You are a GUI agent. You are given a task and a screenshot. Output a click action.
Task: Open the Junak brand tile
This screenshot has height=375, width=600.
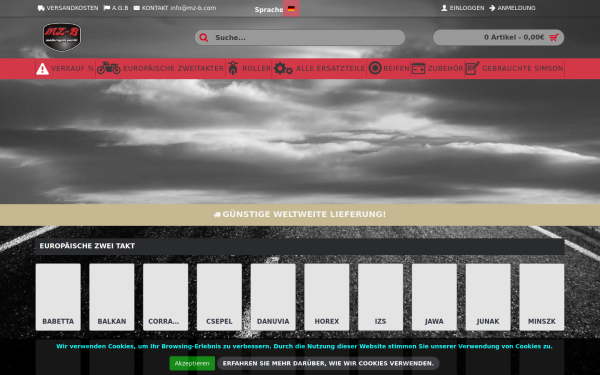pos(488,297)
